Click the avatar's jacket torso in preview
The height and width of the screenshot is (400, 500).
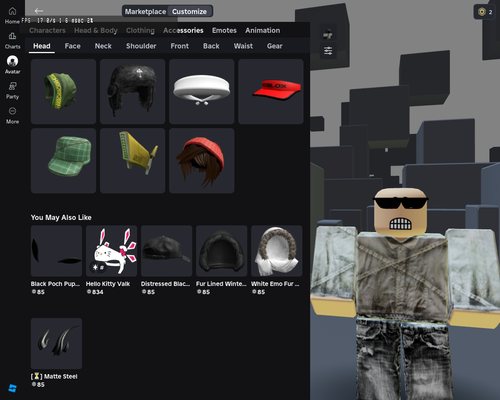(401, 277)
